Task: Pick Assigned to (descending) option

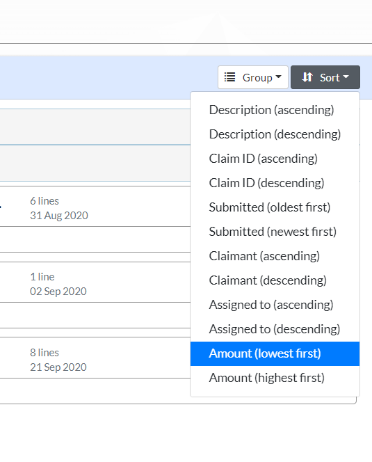Action: pos(275,329)
